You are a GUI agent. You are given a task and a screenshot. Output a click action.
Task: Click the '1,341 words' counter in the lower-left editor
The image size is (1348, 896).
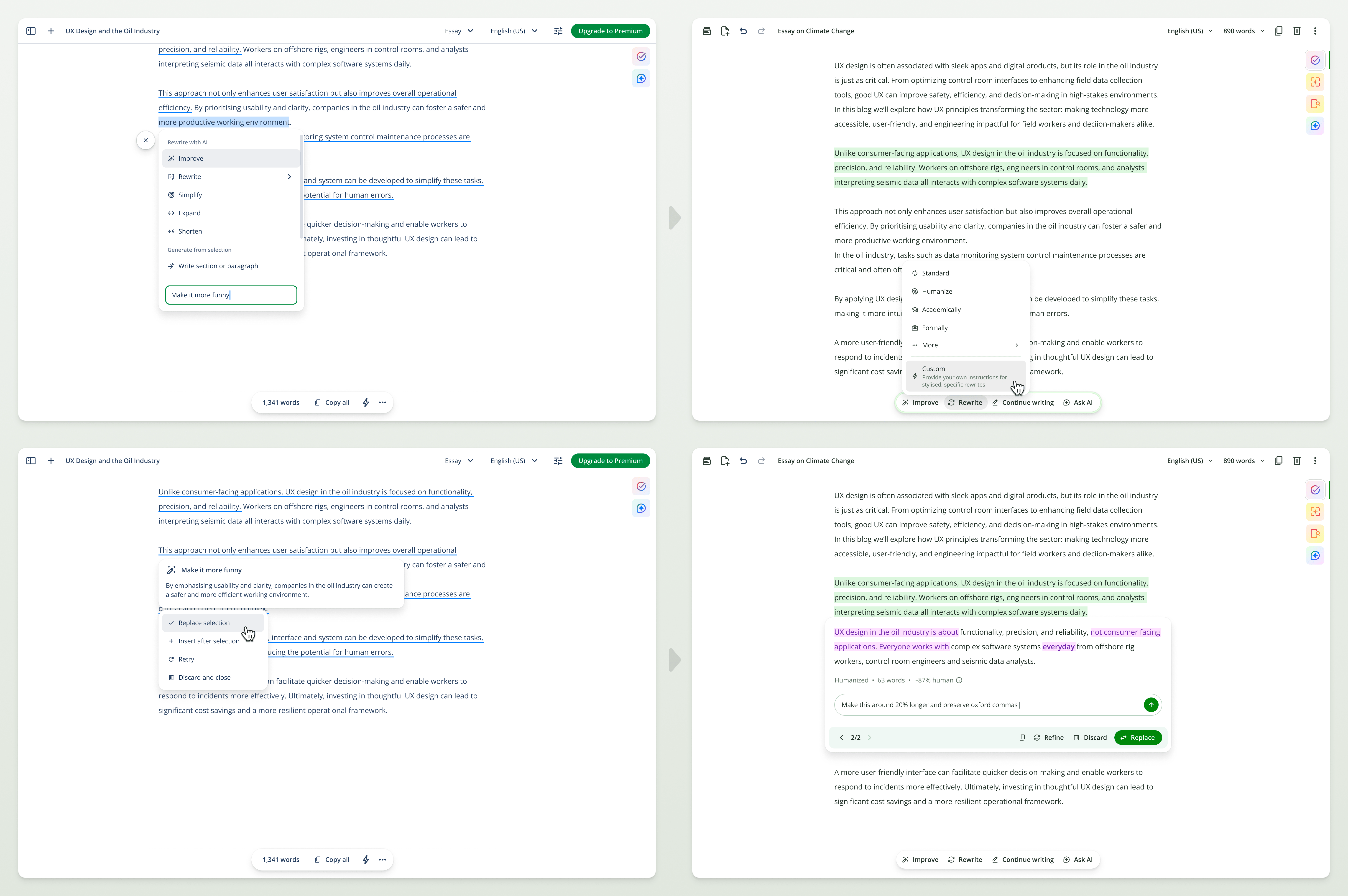[x=281, y=859]
